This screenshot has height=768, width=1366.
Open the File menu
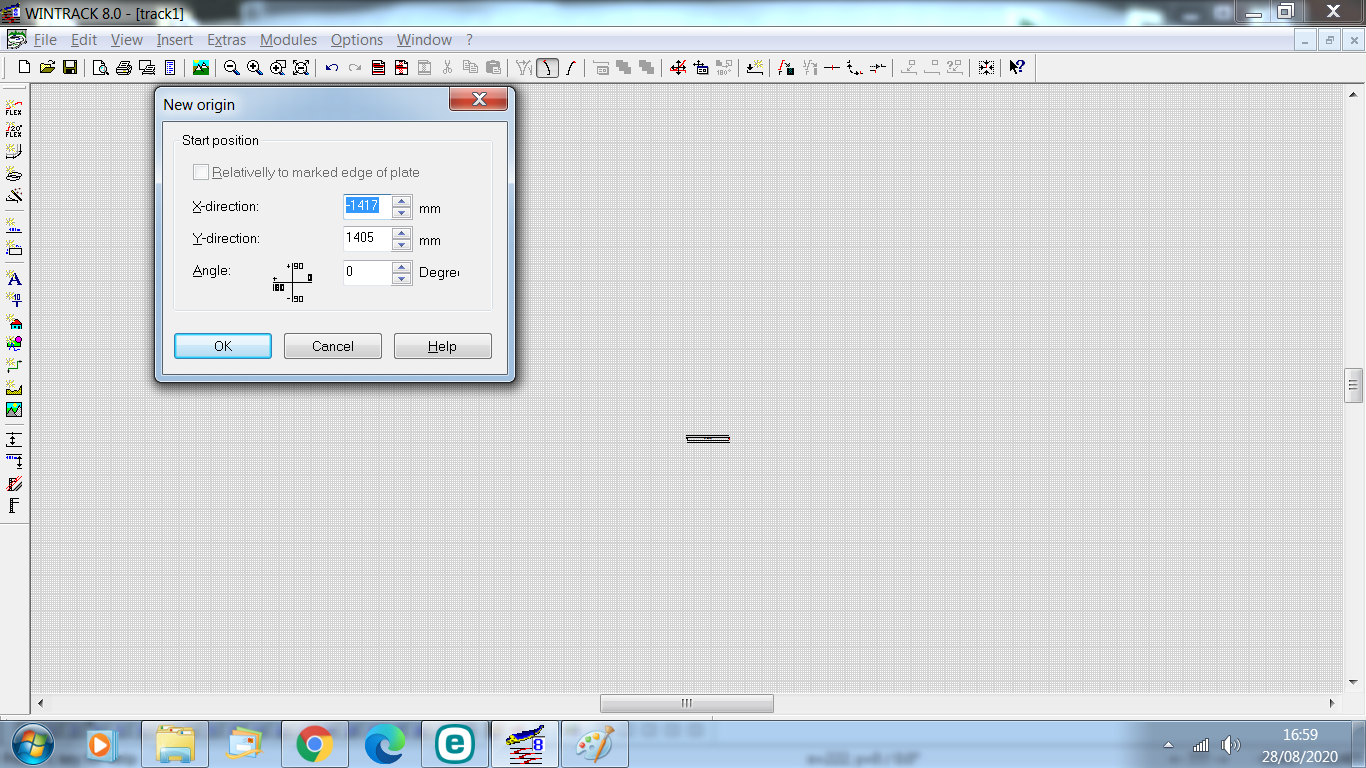[x=45, y=40]
